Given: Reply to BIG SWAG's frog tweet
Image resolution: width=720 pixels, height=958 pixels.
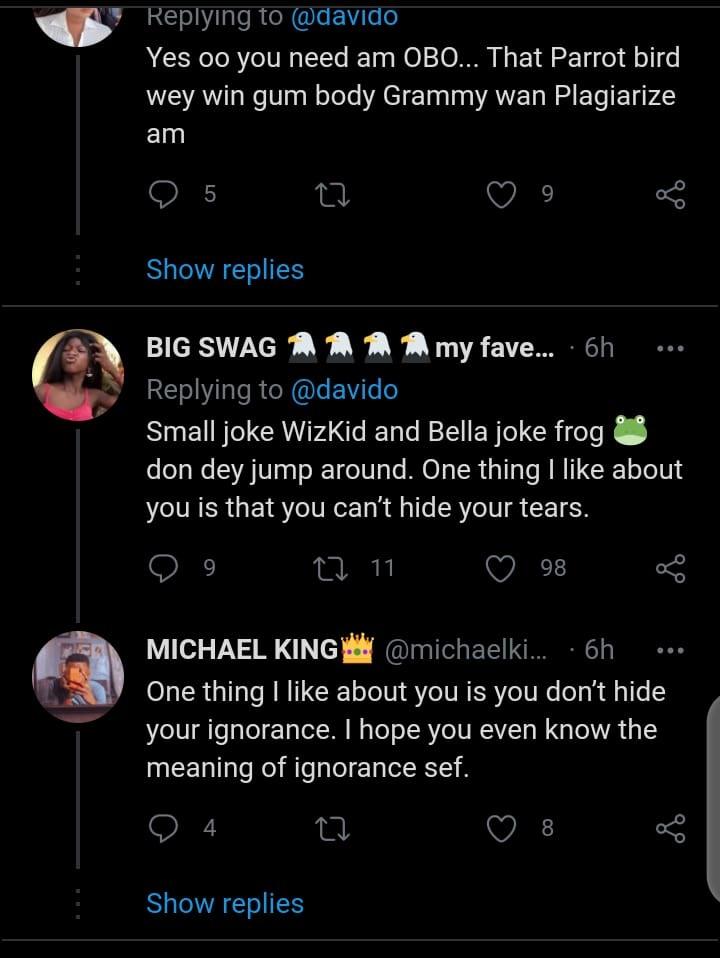Looking at the screenshot, I should point(162,568).
